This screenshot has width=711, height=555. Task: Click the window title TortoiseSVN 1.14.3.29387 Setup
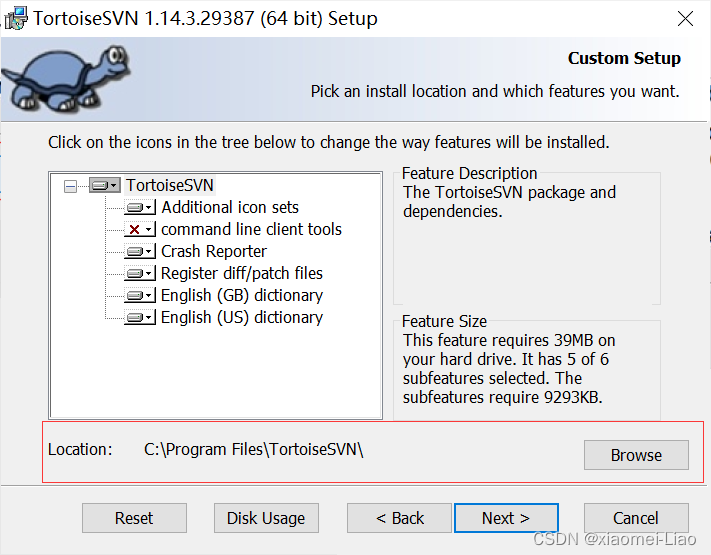pyautogui.click(x=205, y=19)
